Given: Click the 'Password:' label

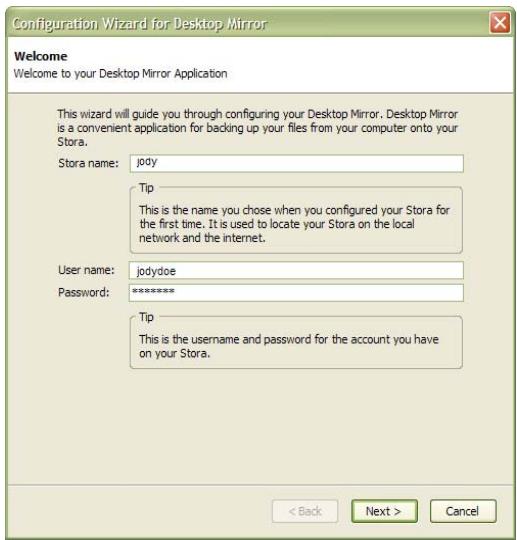Looking at the screenshot, I should [x=84, y=292].
